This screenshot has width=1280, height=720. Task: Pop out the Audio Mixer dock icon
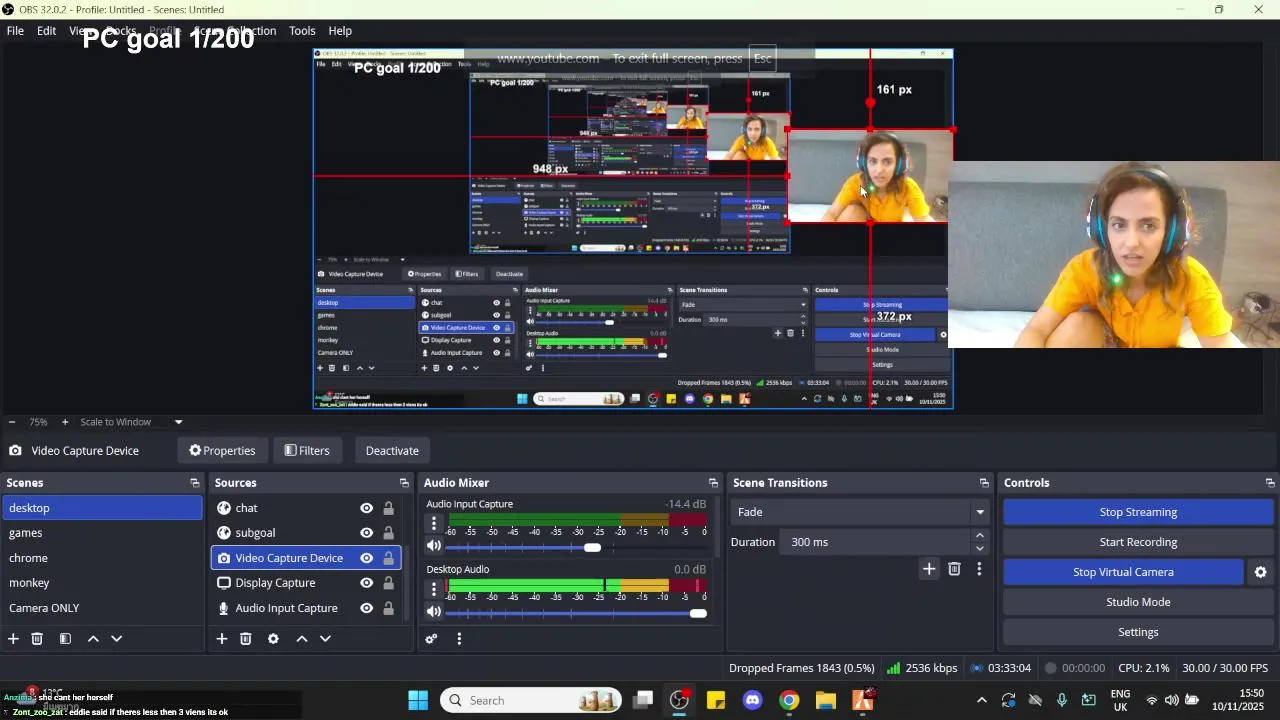(713, 483)
